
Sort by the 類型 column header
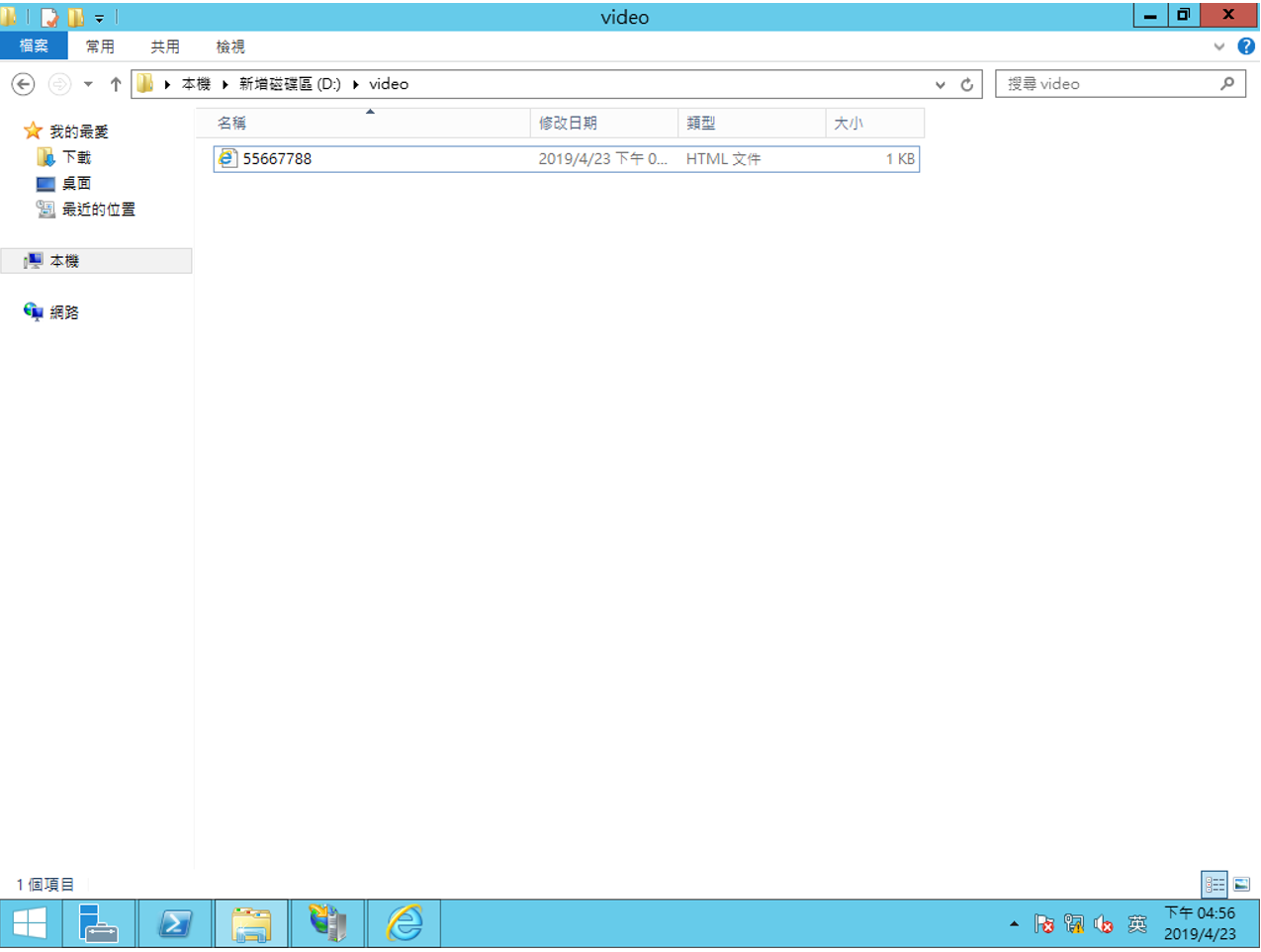752,123
